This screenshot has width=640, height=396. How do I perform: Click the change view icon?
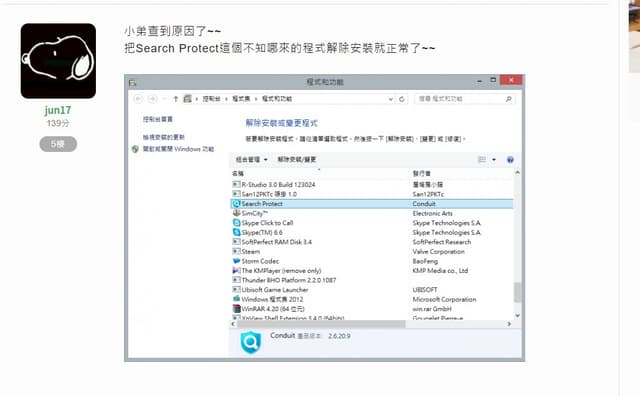482,160
